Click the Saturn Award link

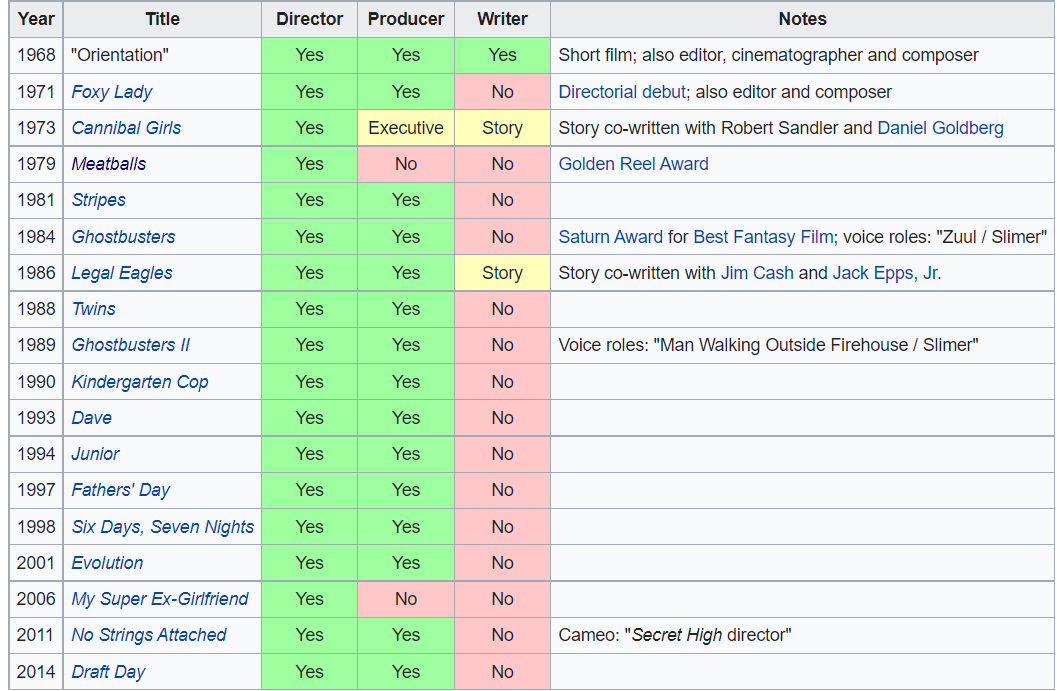pos(610,237)
